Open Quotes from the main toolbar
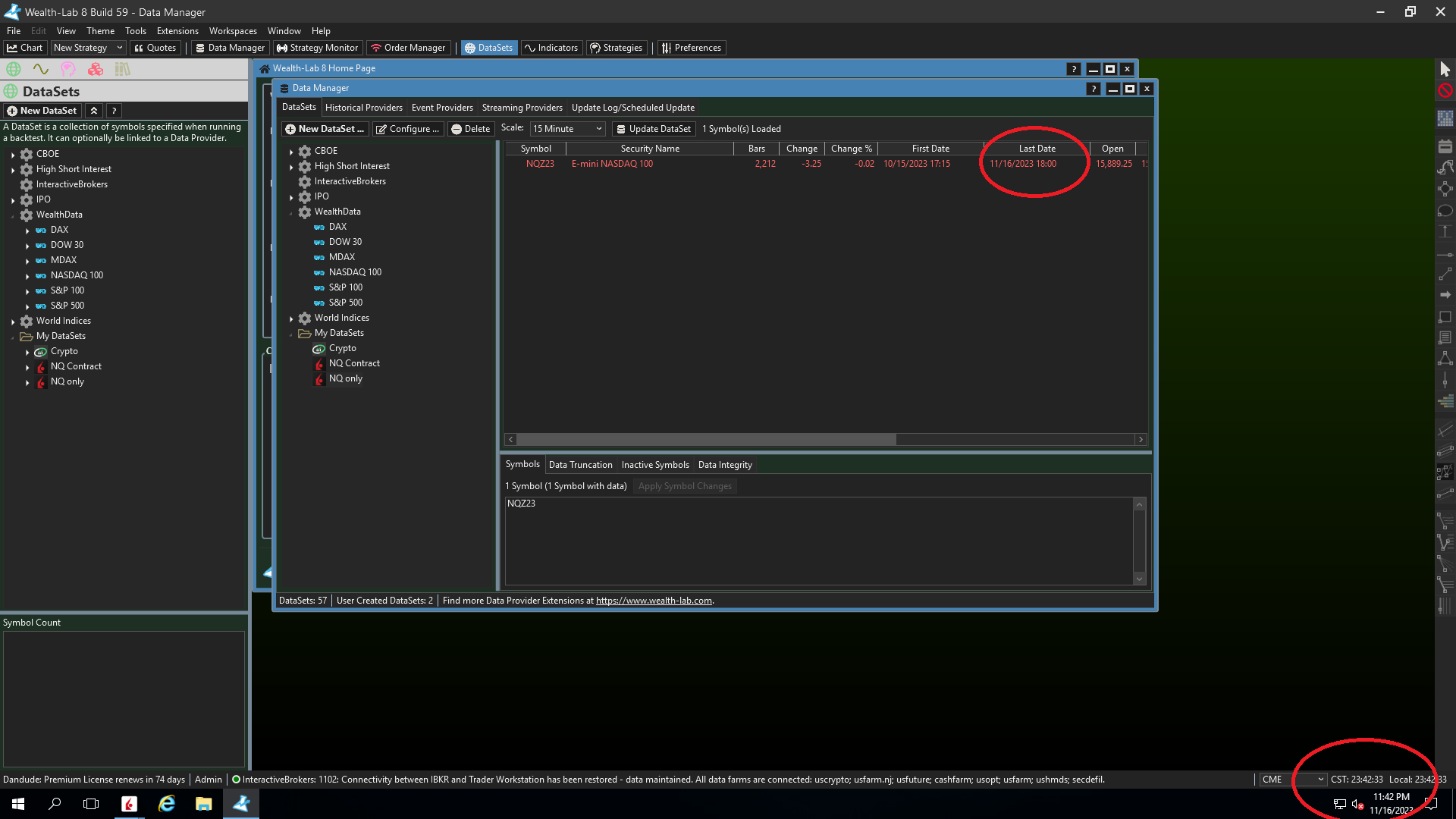 click(155, 48)
